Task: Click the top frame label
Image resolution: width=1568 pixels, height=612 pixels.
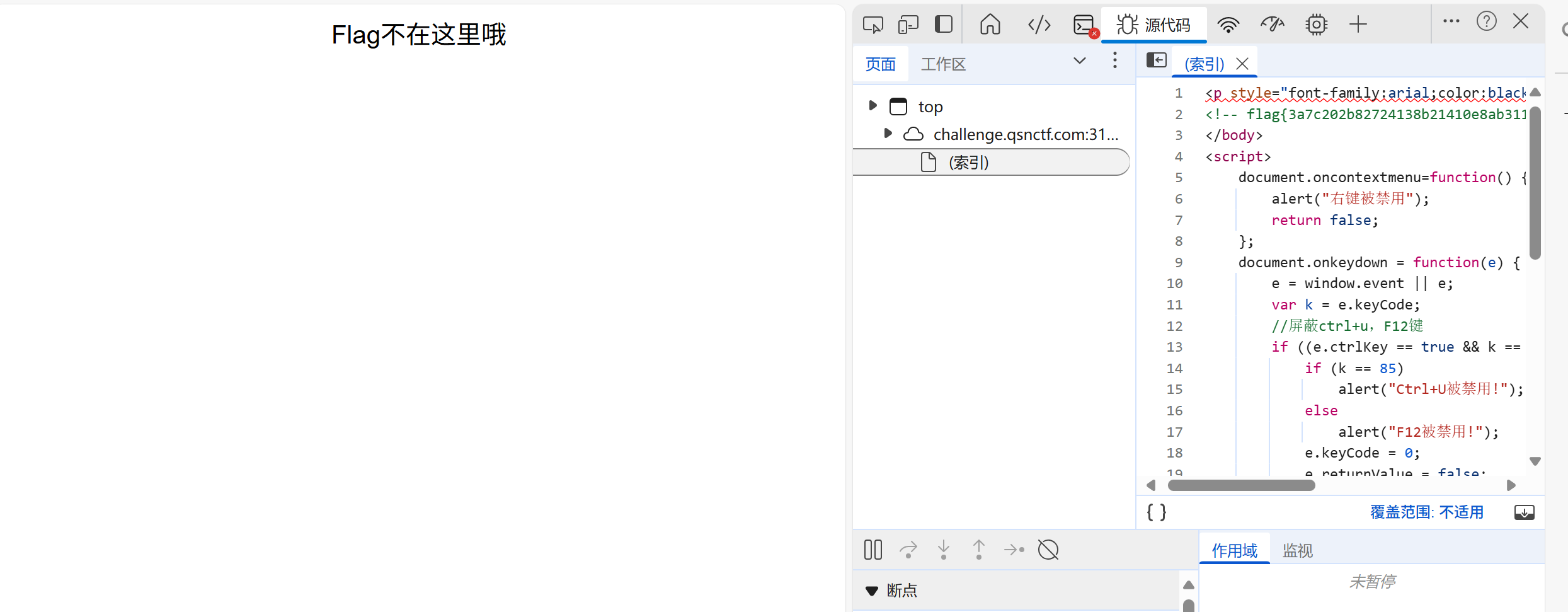Action: pos(930,107)
